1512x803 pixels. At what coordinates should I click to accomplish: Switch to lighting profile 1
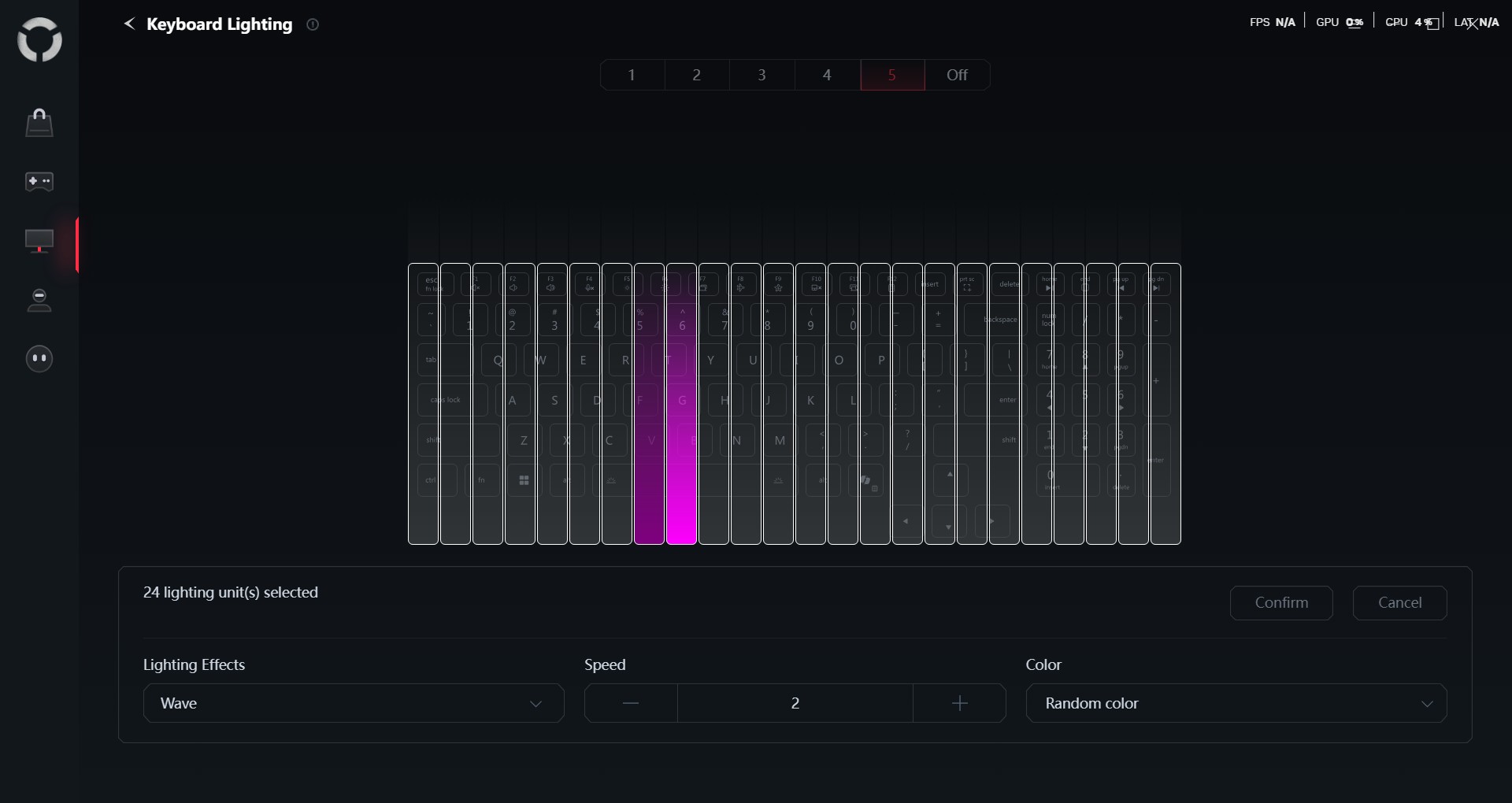point(632,75)
